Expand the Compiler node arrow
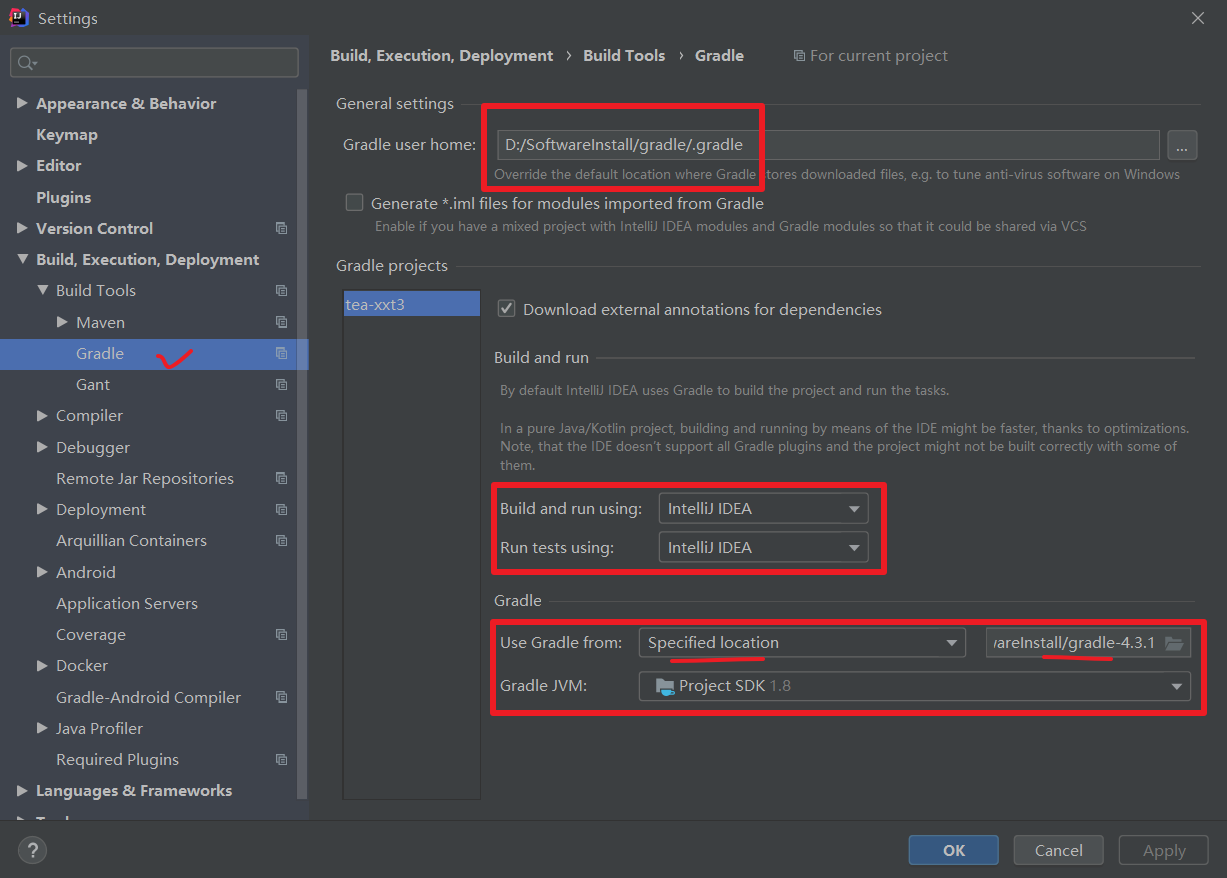The height and width of the screenshot is (878, 1227). [42, 416]
